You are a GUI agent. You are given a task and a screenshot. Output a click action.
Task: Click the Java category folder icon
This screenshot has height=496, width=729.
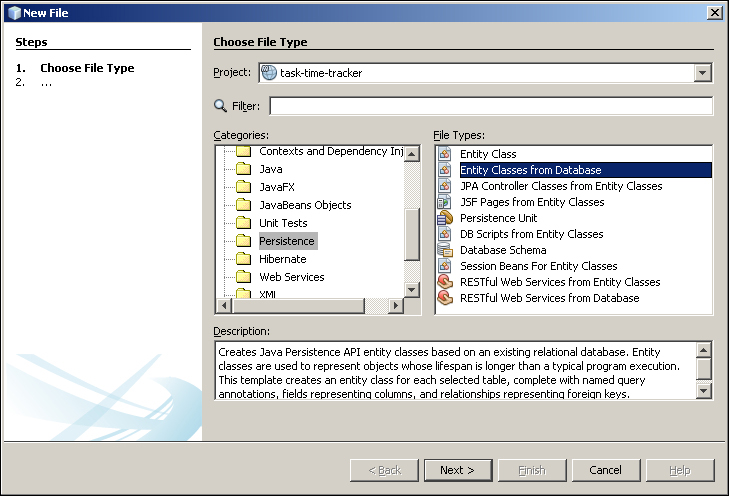pos(243,169)
